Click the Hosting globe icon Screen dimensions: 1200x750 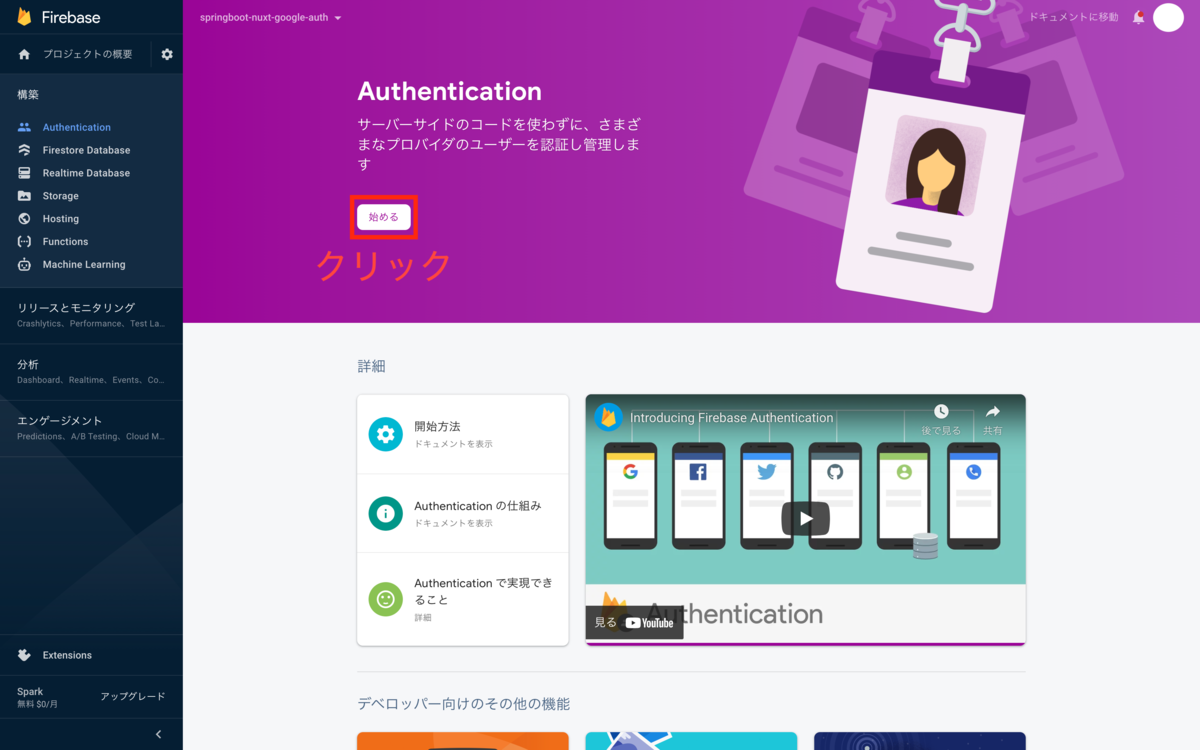pos(24,219)
